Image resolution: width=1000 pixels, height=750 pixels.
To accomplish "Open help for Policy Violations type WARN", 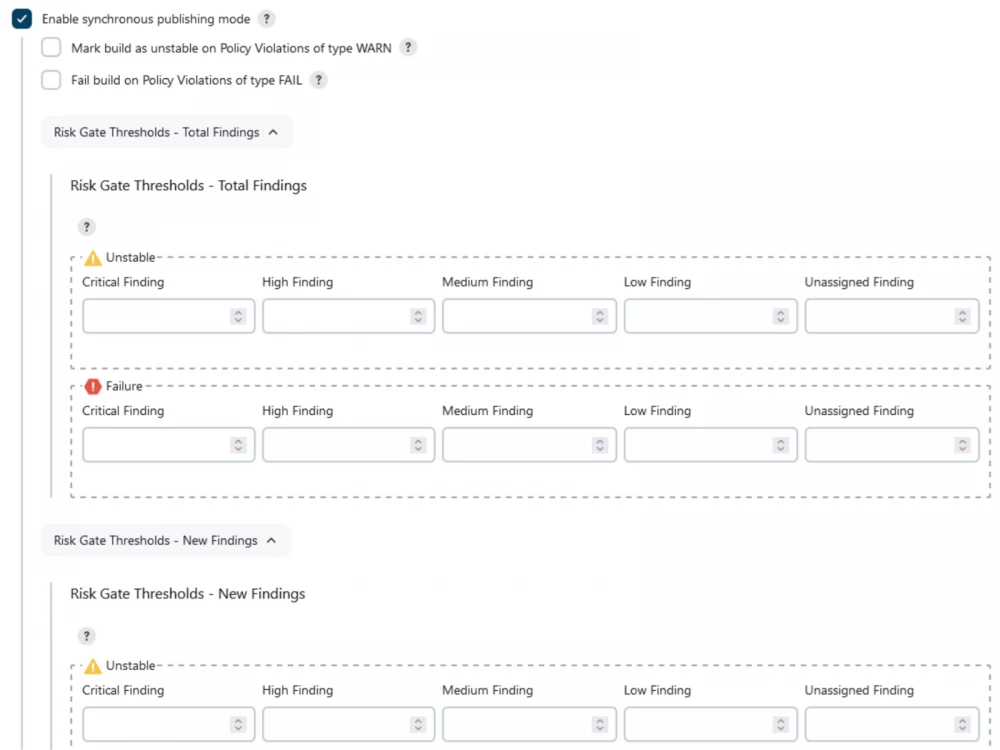I will click(x=408, y=48).
